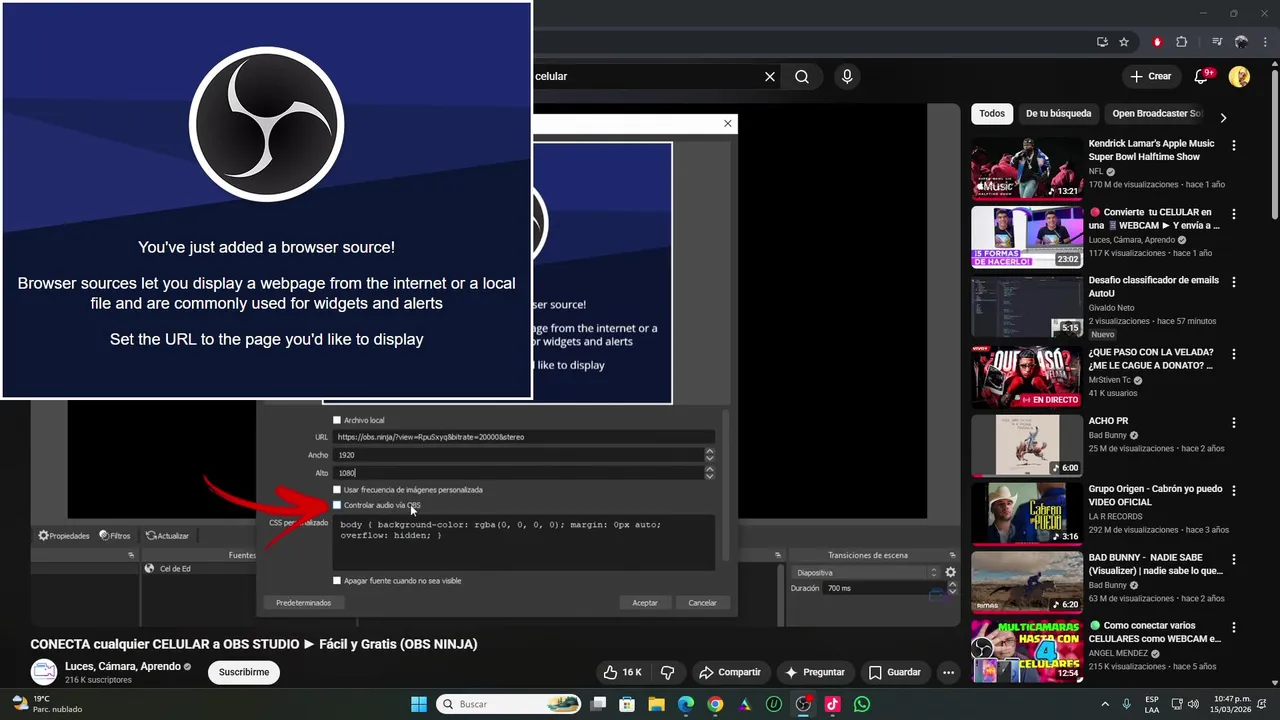Expand the system tray hidden icons chevron
The height and width of the screenshot is (720, 1280).
click(1105, 704)
